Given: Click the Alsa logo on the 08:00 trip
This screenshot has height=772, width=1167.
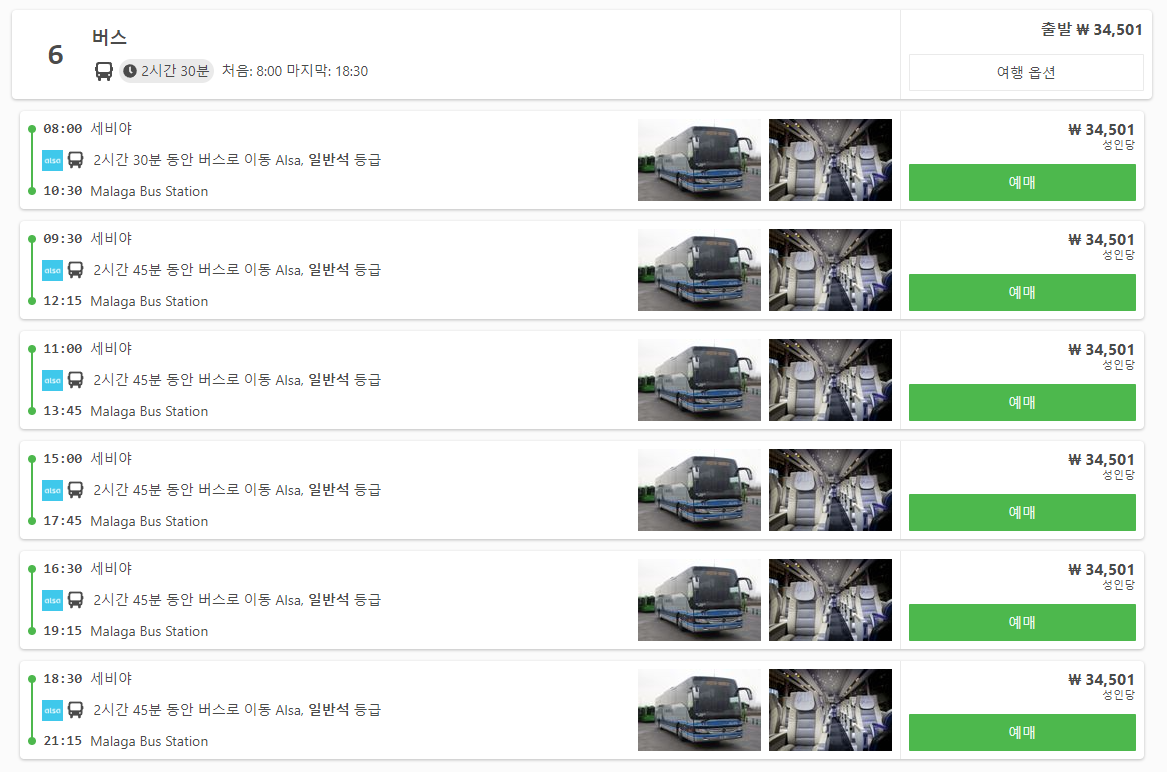Looking at the screenshot, I should 52,160.
